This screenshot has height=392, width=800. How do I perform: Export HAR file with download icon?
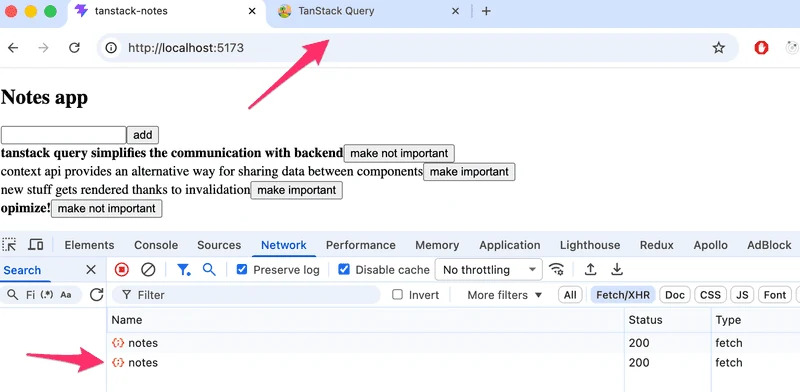617,270
